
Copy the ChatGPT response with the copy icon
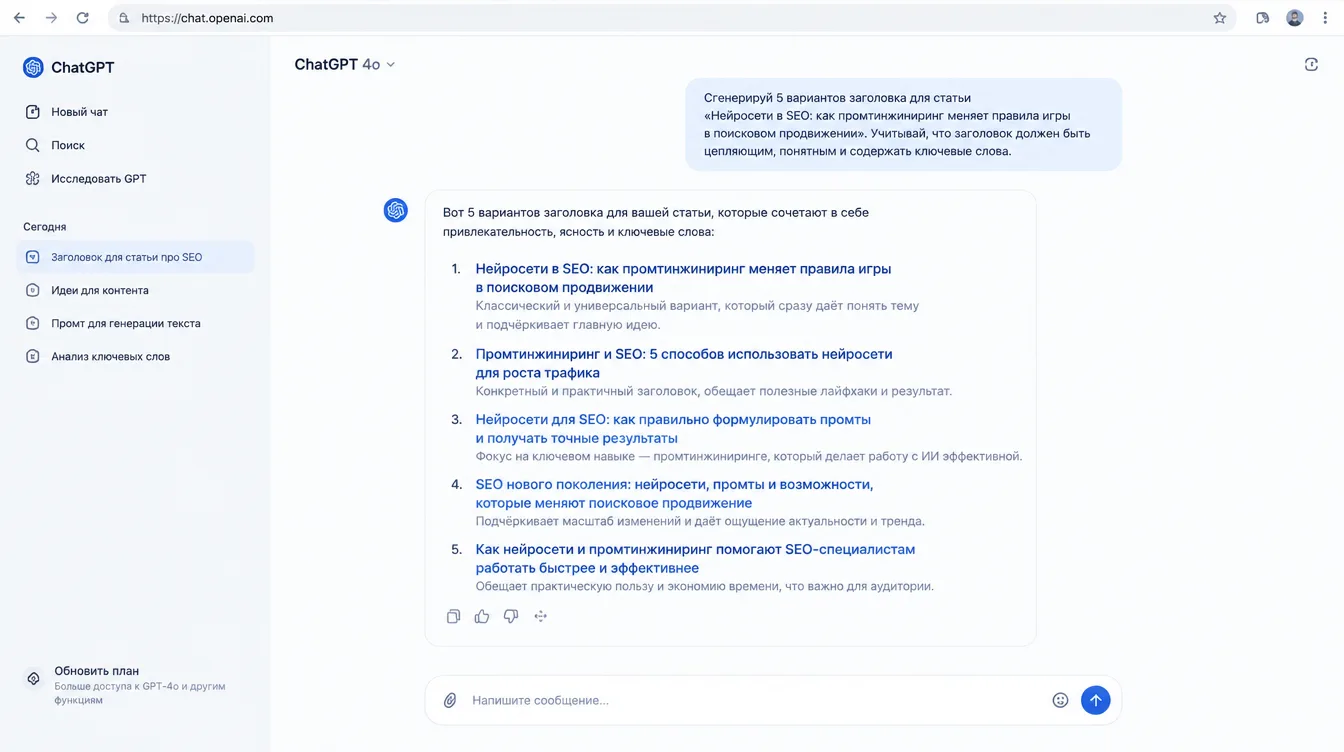click(x=453, y=616)
